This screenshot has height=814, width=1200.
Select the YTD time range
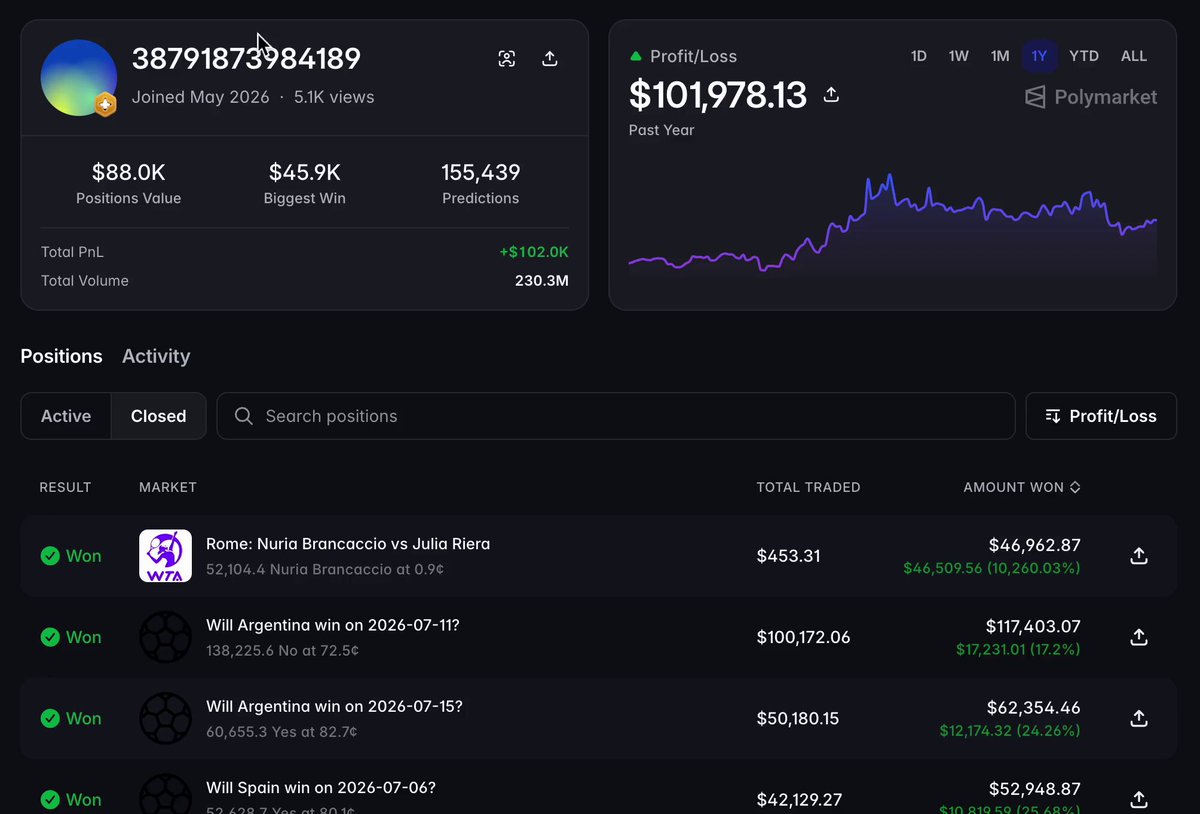tap(1084, 56)
